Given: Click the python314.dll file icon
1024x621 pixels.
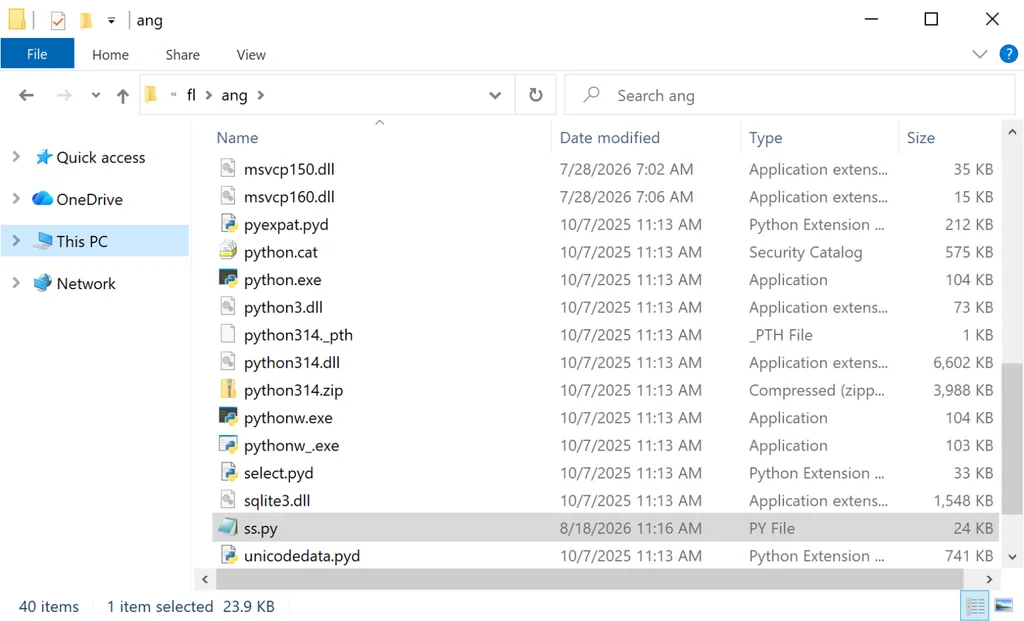Looking at the screenshot, I should pyautogui.click(x=227, y=362).
